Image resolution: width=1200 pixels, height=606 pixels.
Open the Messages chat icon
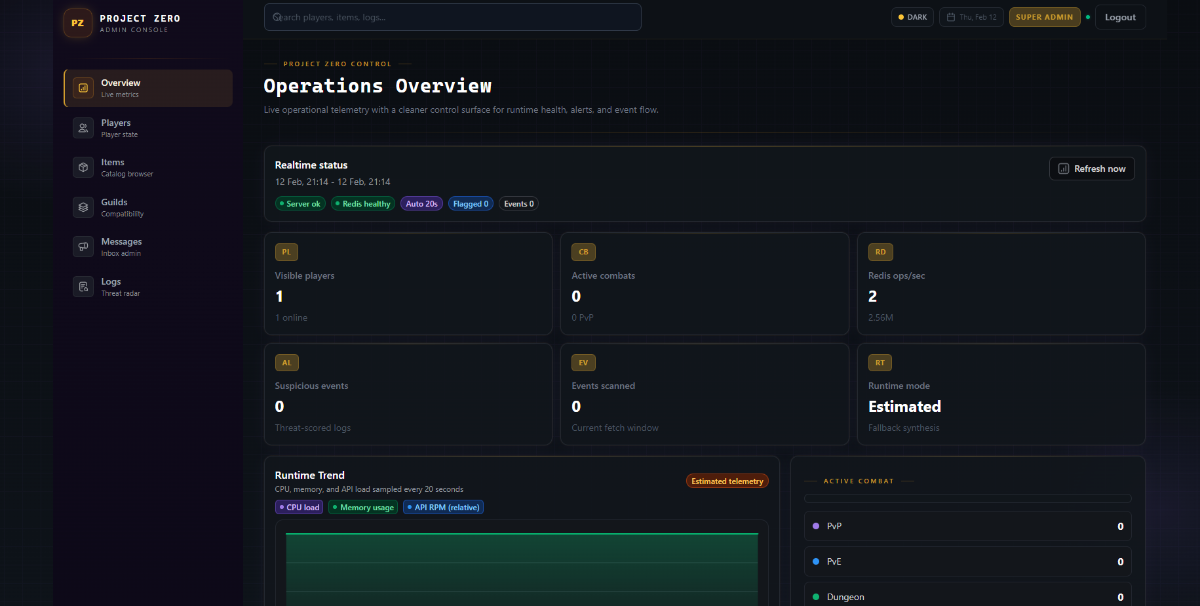[x=83, y=246]
